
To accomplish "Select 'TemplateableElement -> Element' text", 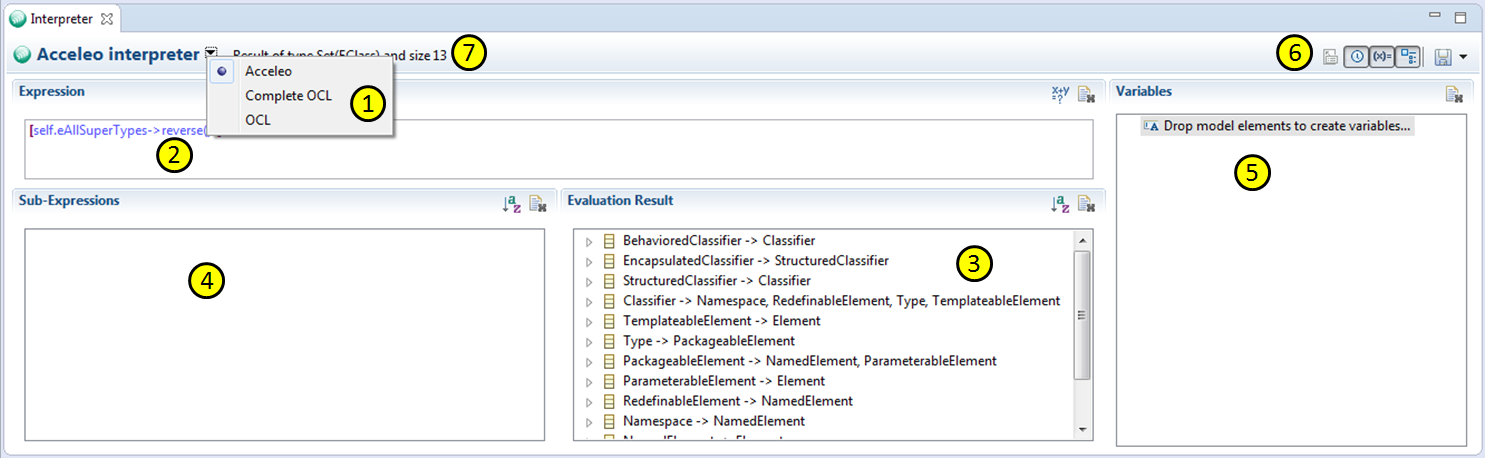I will (x=722, y=321).
